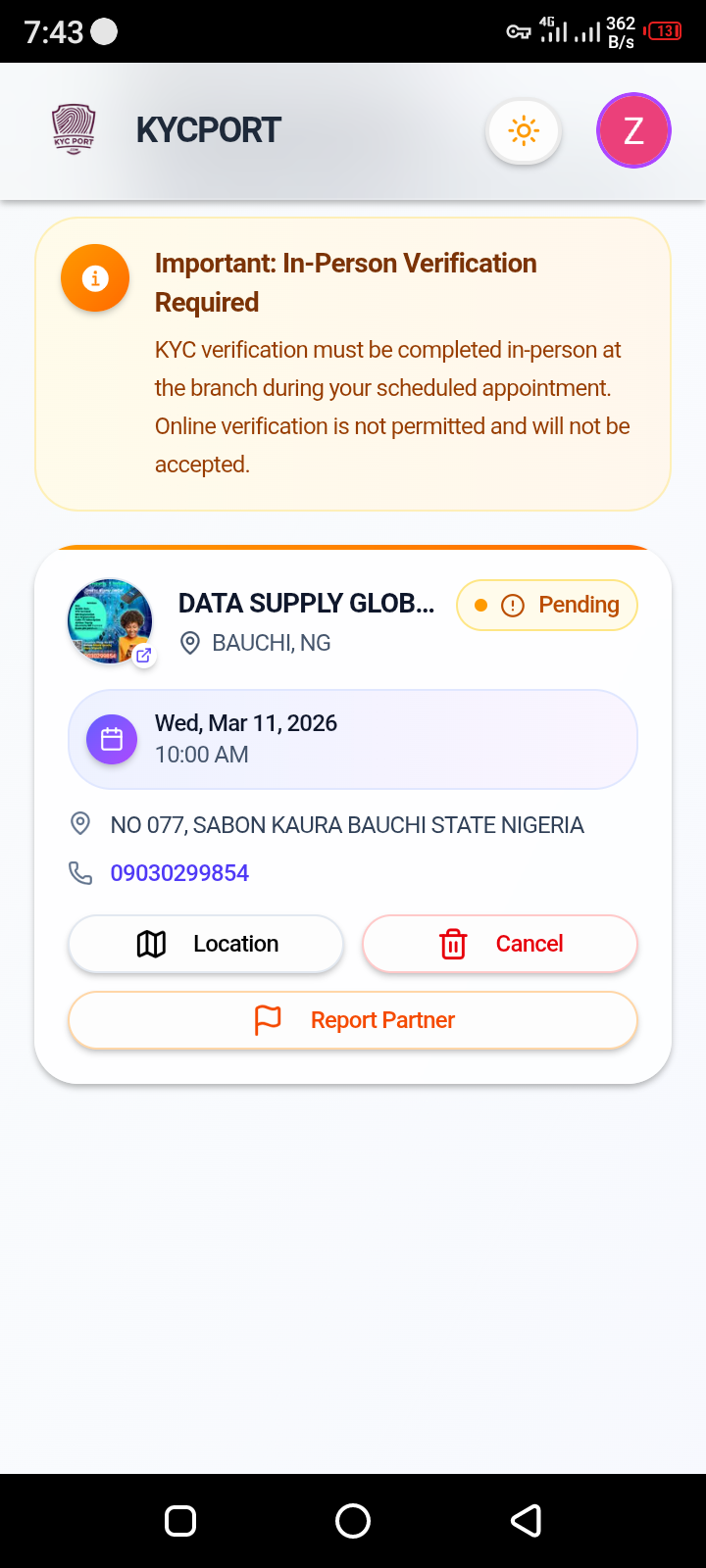Cancel the appointment

click(500, 944)
